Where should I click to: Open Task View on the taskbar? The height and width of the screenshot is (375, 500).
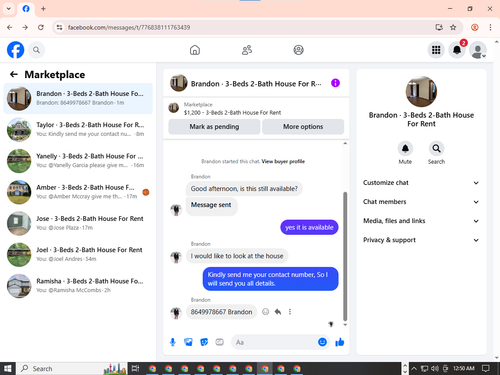tap(135, 368)
